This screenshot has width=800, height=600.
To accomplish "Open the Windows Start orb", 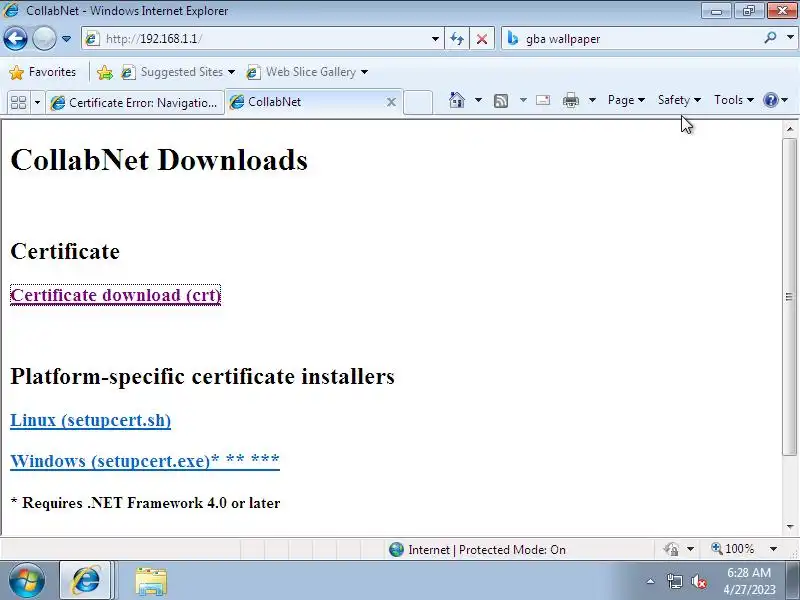I will (26, 581).
